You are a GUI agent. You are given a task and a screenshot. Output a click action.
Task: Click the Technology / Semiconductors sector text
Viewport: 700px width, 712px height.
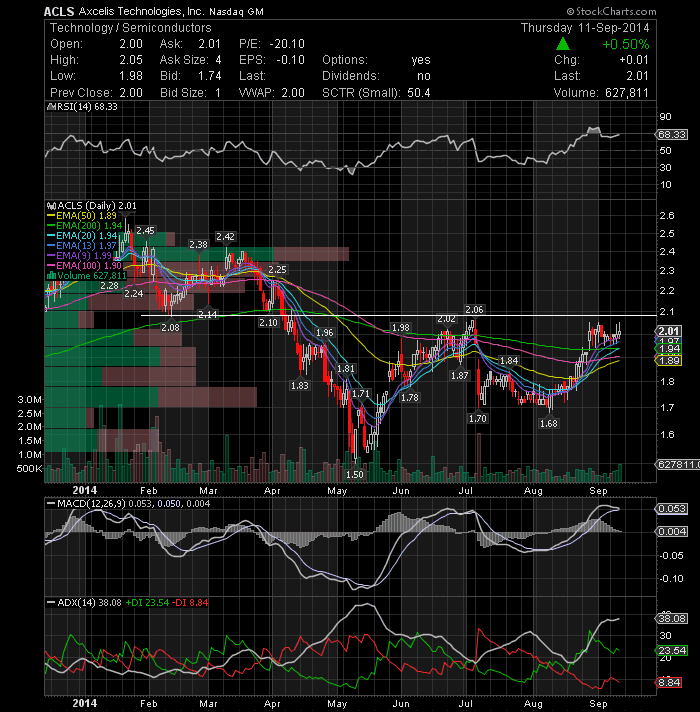click(131, 28)
